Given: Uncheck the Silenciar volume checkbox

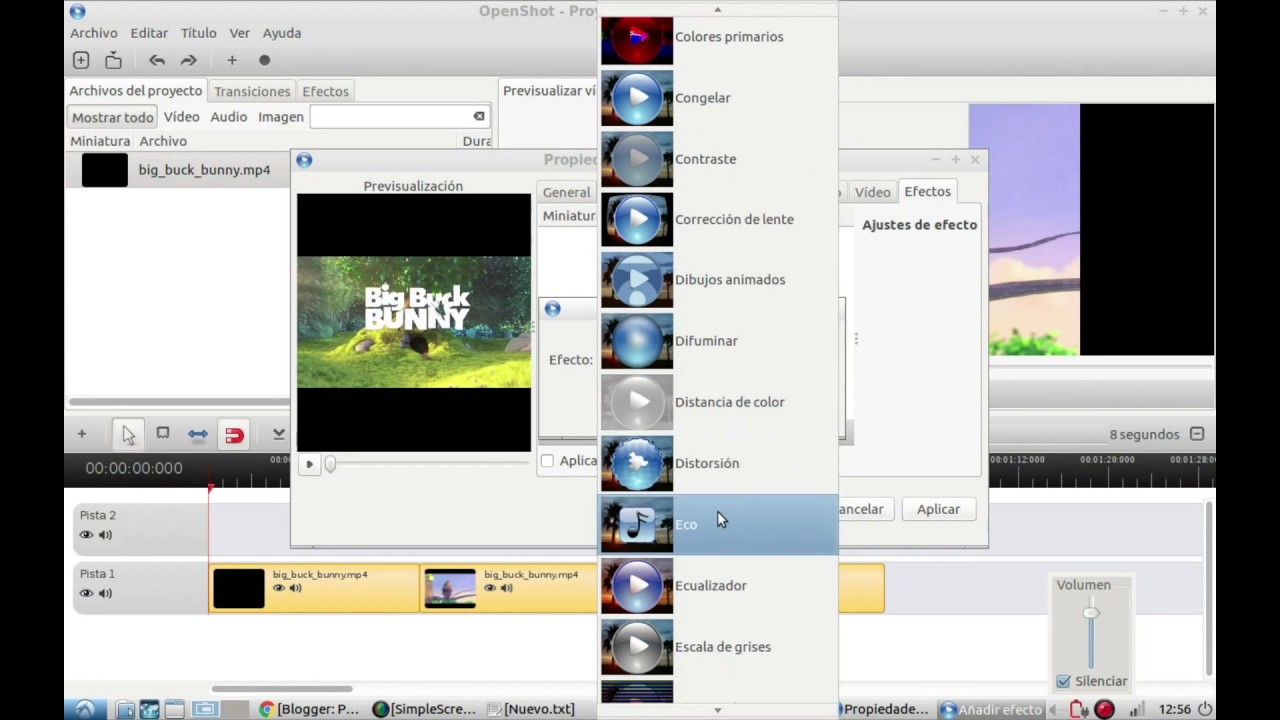Looking at the screenshot, I should [1063, 681].
